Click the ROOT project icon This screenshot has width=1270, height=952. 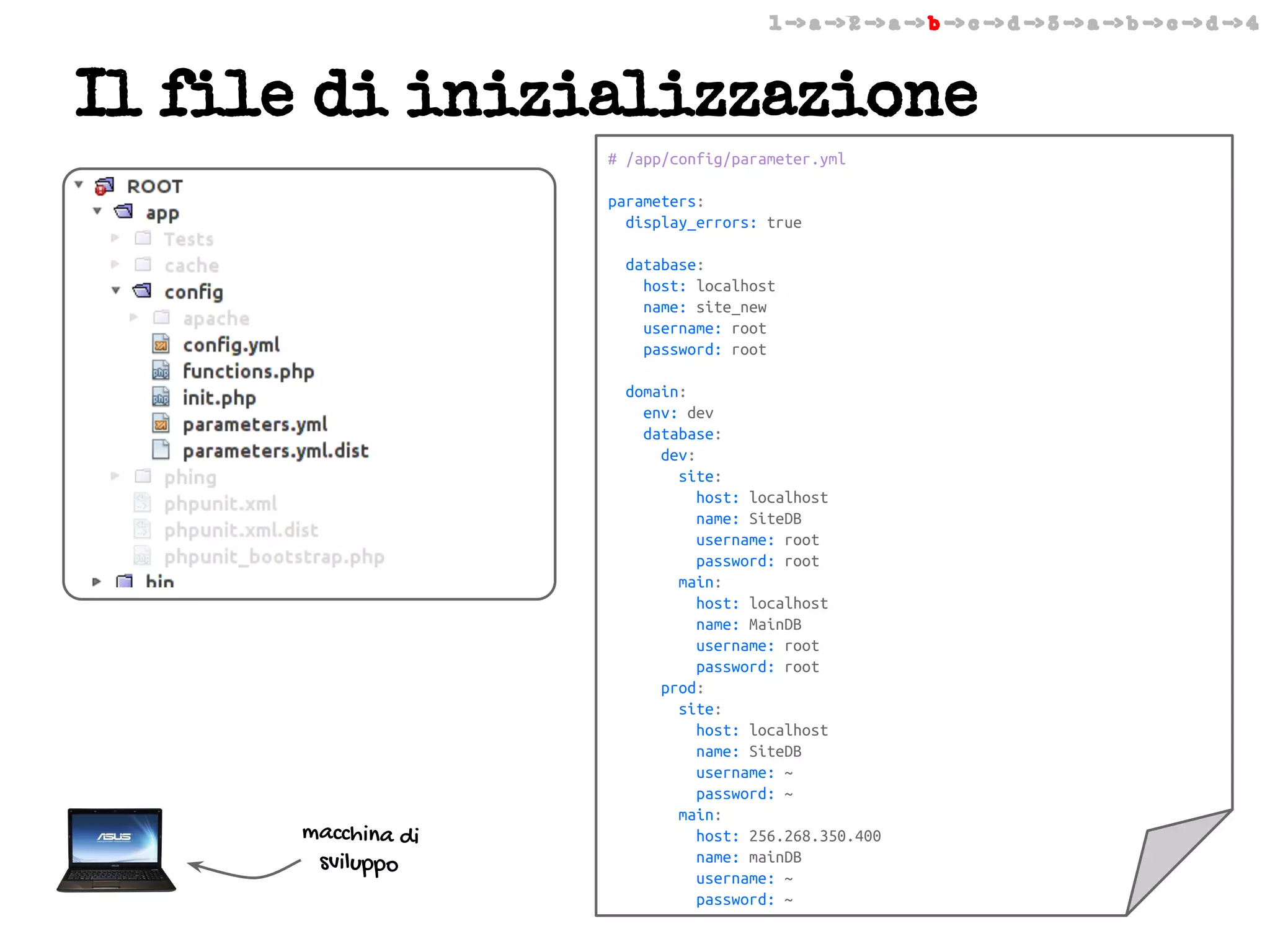click(x=104, y=186)
